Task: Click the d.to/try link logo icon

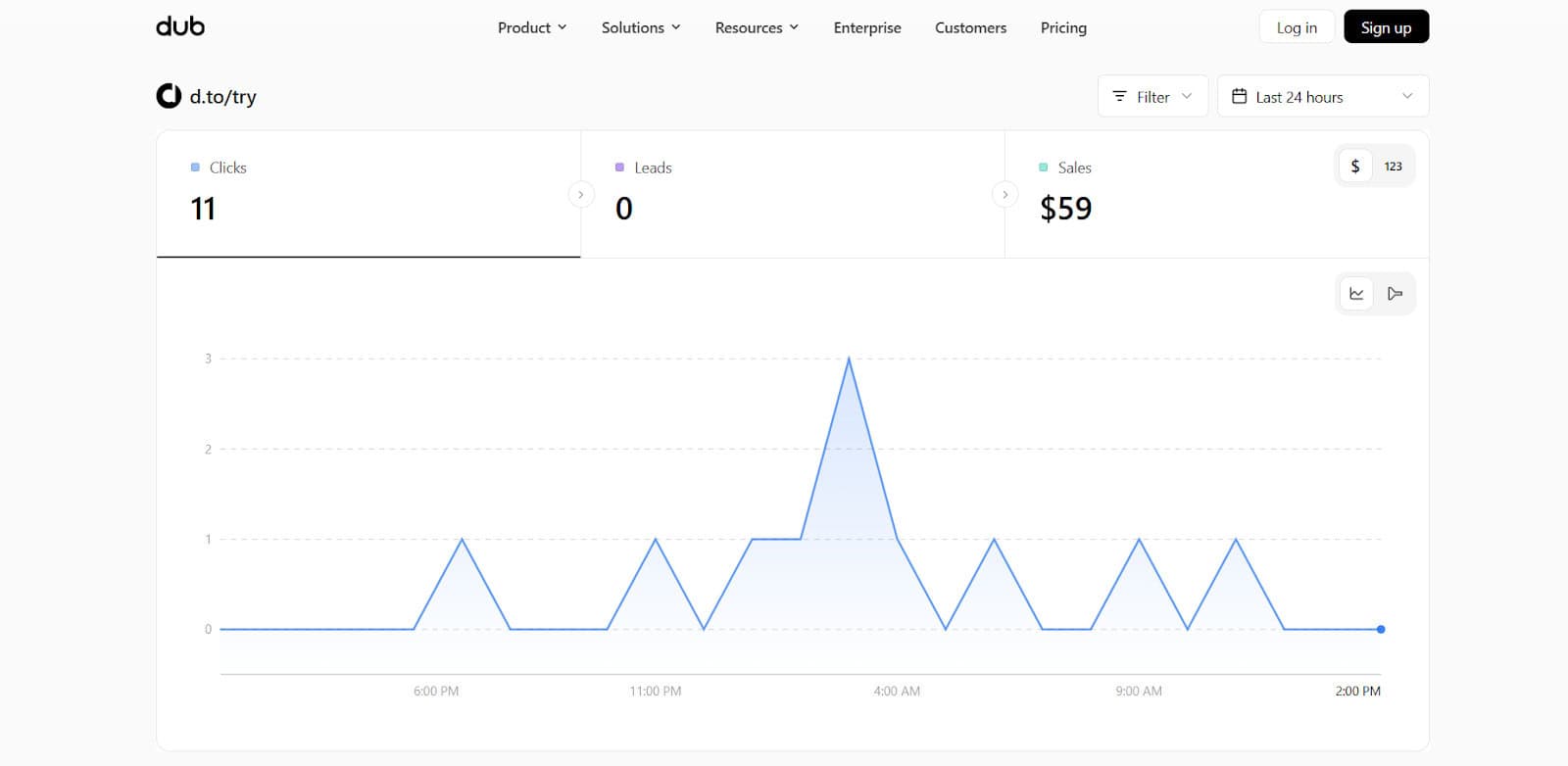Action: 169,96
